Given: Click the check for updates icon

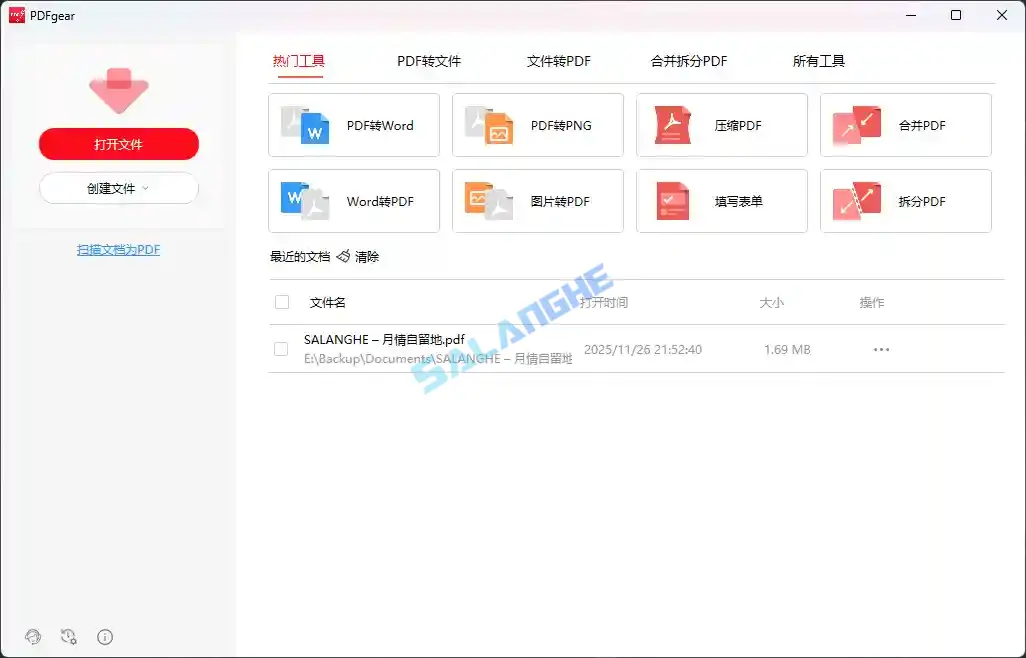Looking at the screenshot, I should [68, 637].
